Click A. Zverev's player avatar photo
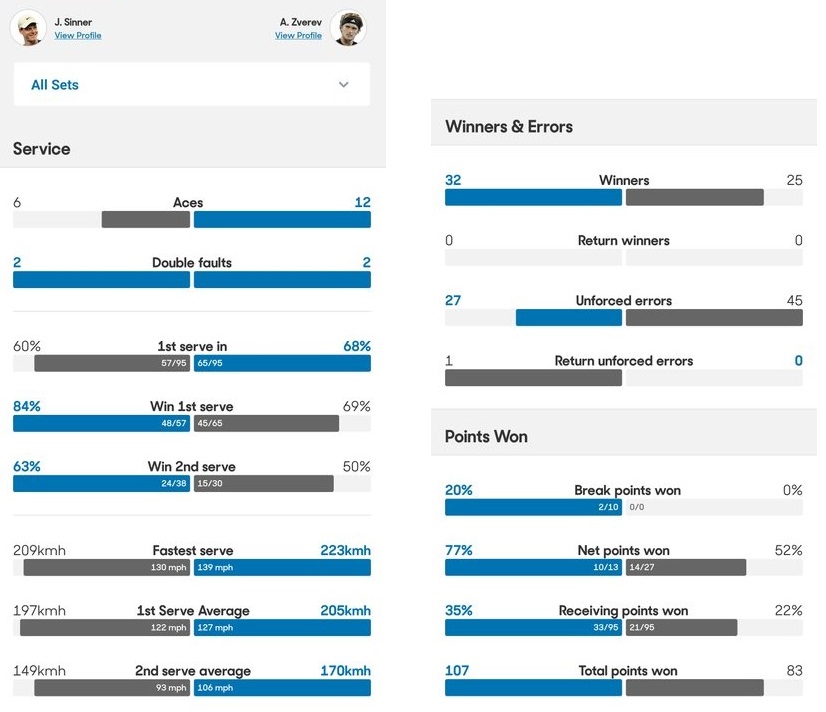Image resolution: width=826 pixels, height=712 pixels. [x=349, y=28]
